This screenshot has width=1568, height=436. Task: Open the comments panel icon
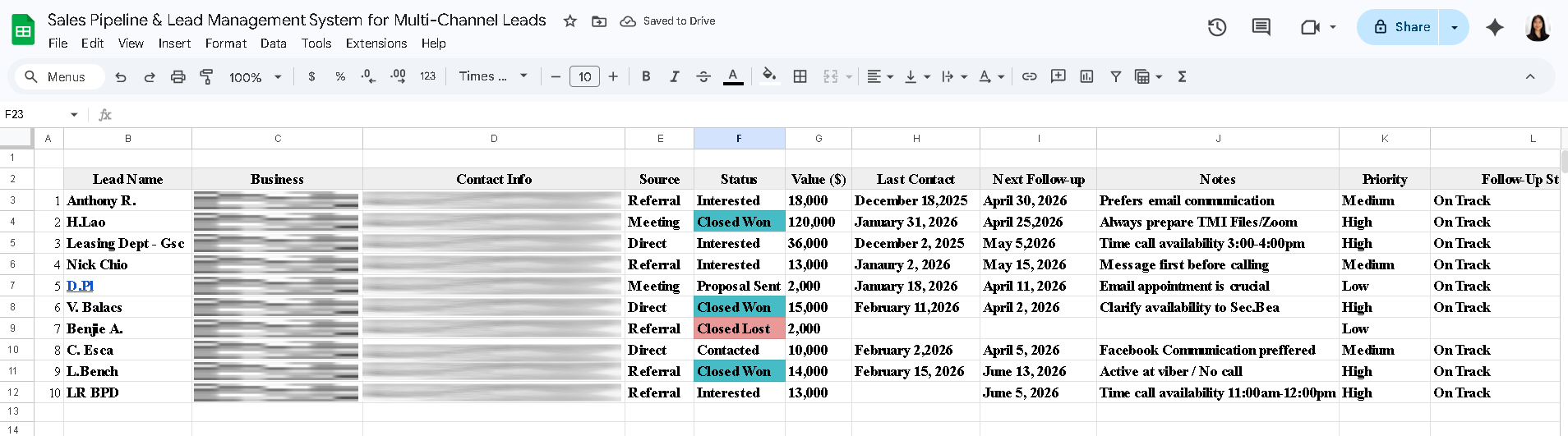click(x=1261, y=27)
